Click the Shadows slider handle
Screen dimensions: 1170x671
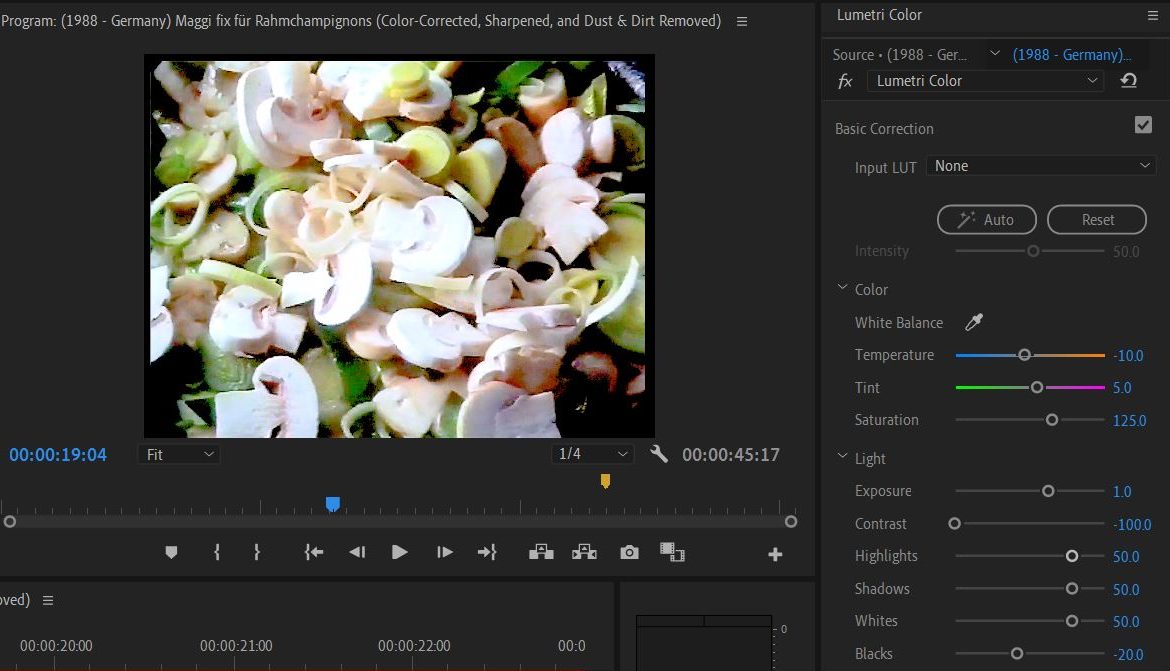point(1072,589)
